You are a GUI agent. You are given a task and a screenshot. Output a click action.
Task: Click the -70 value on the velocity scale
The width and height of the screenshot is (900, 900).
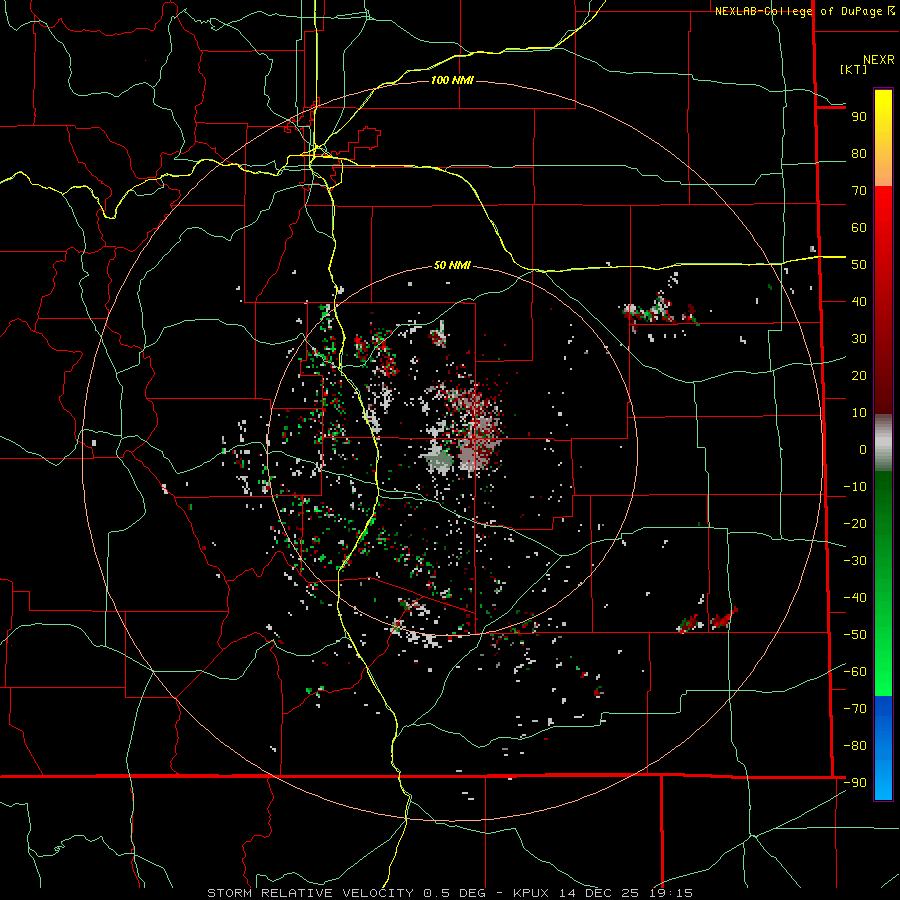click(x=855, y=709)
